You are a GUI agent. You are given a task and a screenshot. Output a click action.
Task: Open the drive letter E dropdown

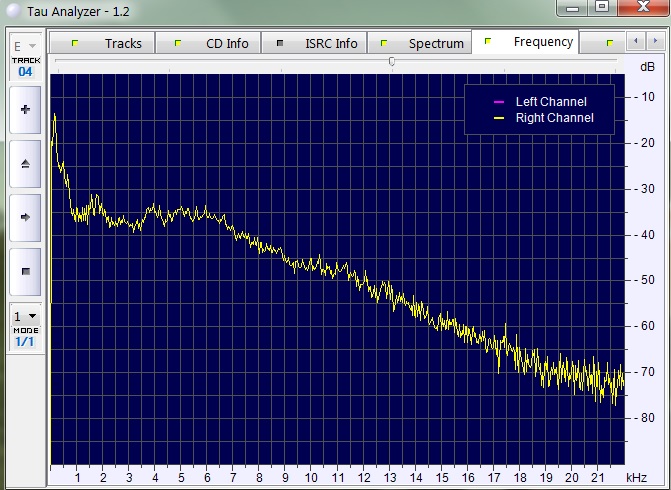coord(25,46)
